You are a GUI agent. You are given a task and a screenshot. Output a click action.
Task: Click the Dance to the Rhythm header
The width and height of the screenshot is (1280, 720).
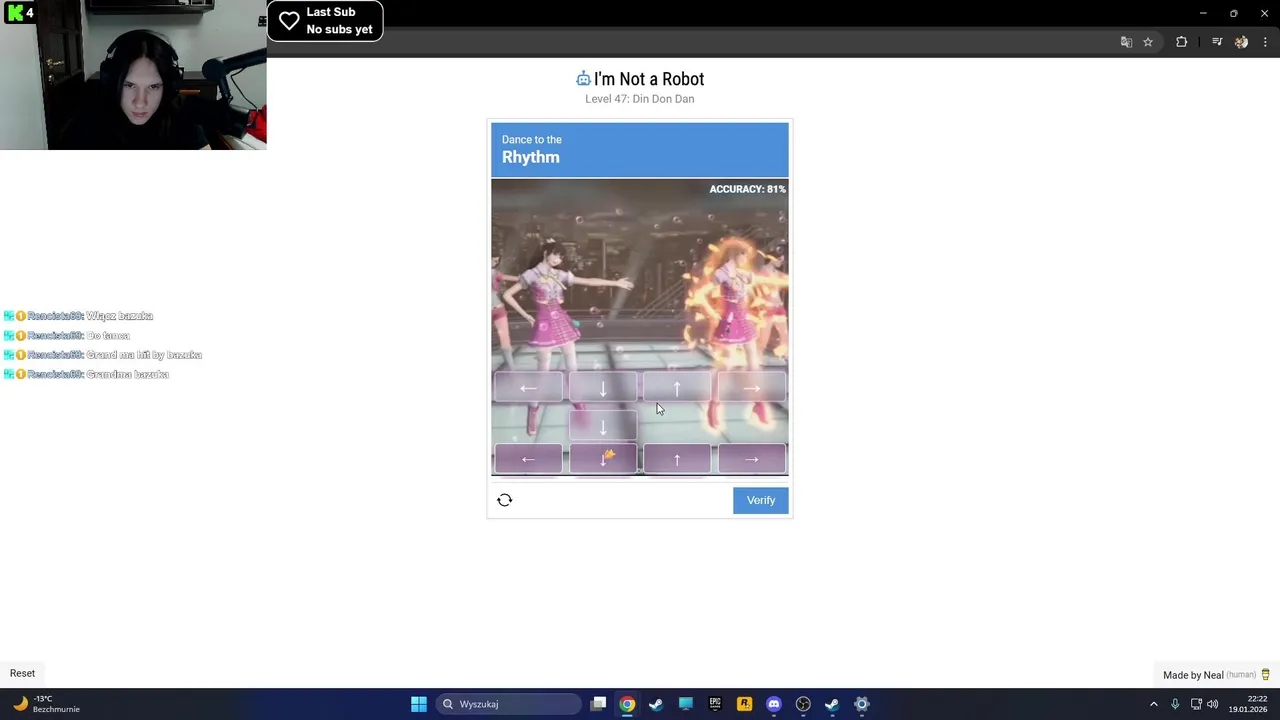639,149
